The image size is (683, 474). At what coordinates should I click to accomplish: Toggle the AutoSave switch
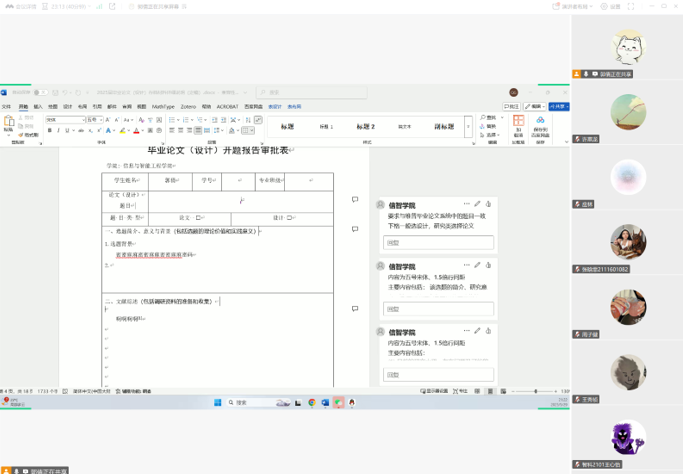pos(40,93)
